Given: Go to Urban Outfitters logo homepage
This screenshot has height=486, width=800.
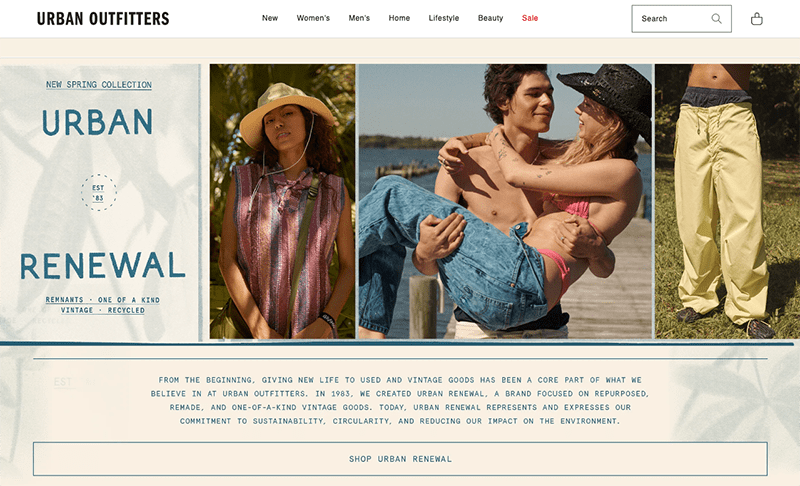Looking at the screenshot, I should [103, 19].
